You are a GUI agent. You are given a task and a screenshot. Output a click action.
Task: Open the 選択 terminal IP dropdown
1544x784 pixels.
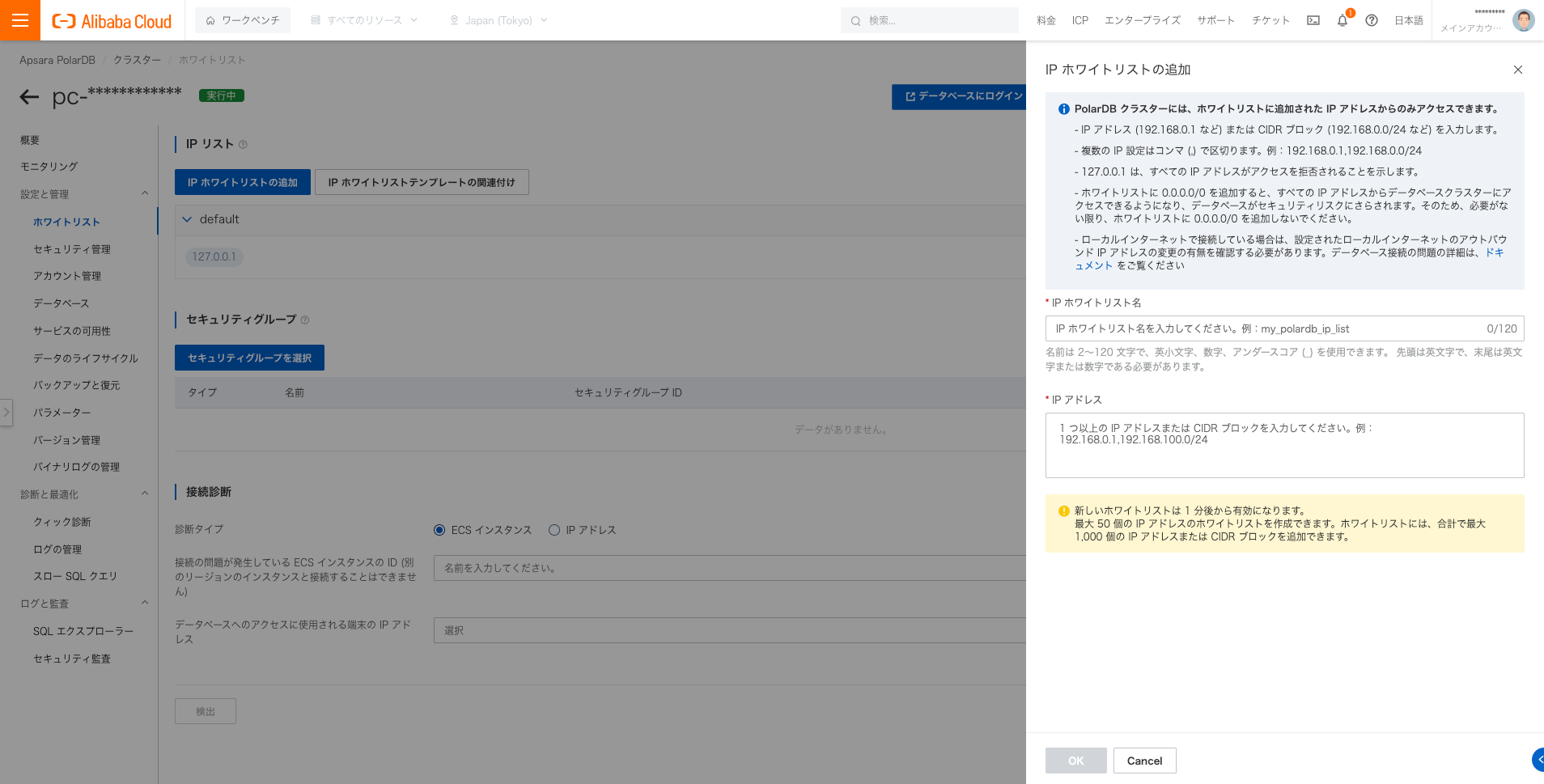click(x=730, y=630)
